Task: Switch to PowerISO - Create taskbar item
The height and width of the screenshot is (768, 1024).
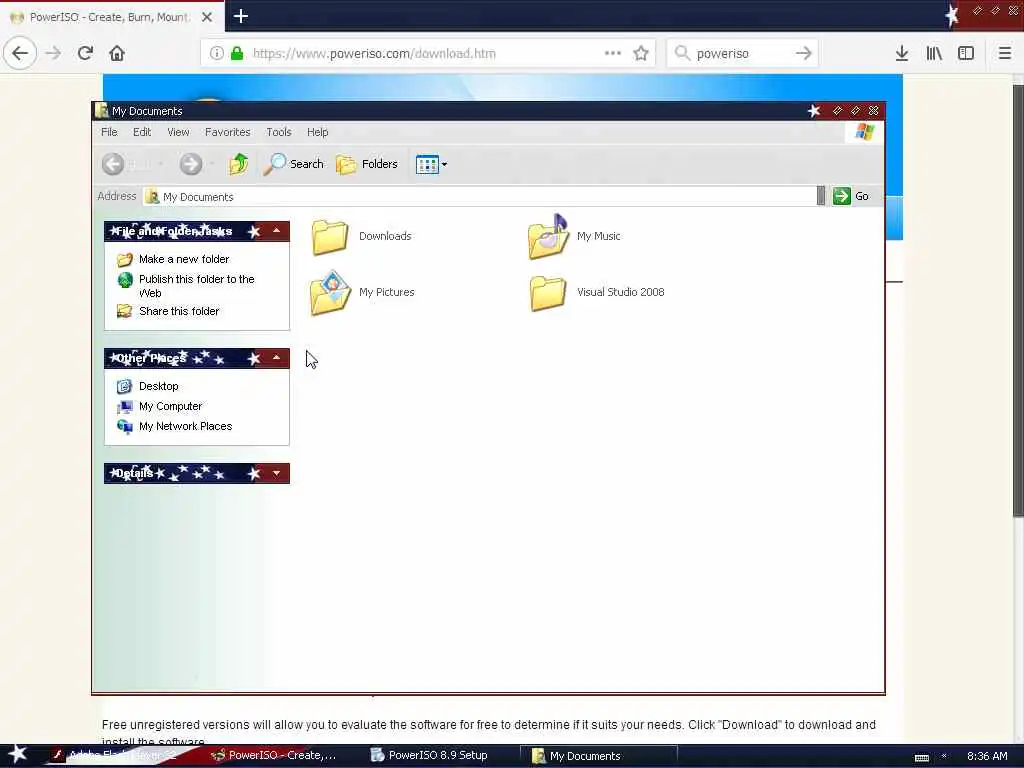Action: tap(274, 756)
